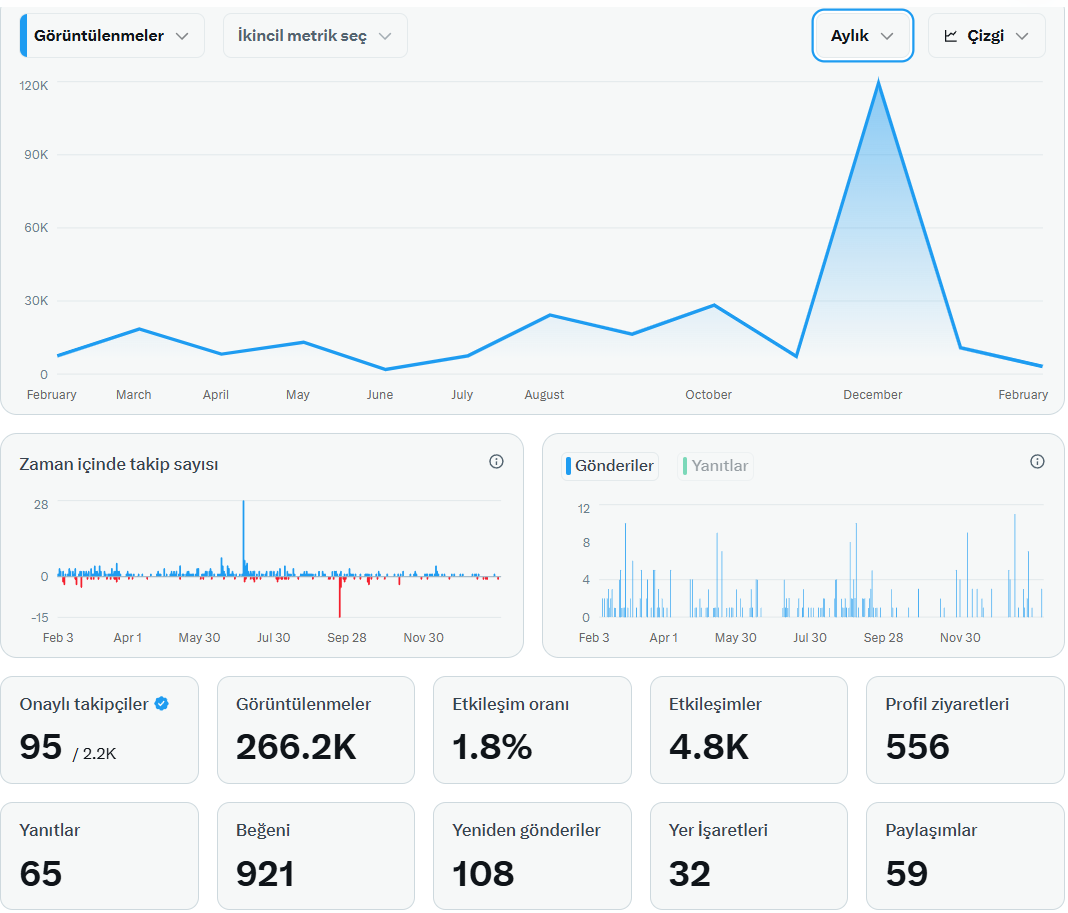Click the verified badge next to Onaylı takipçiler

[161, 704]
